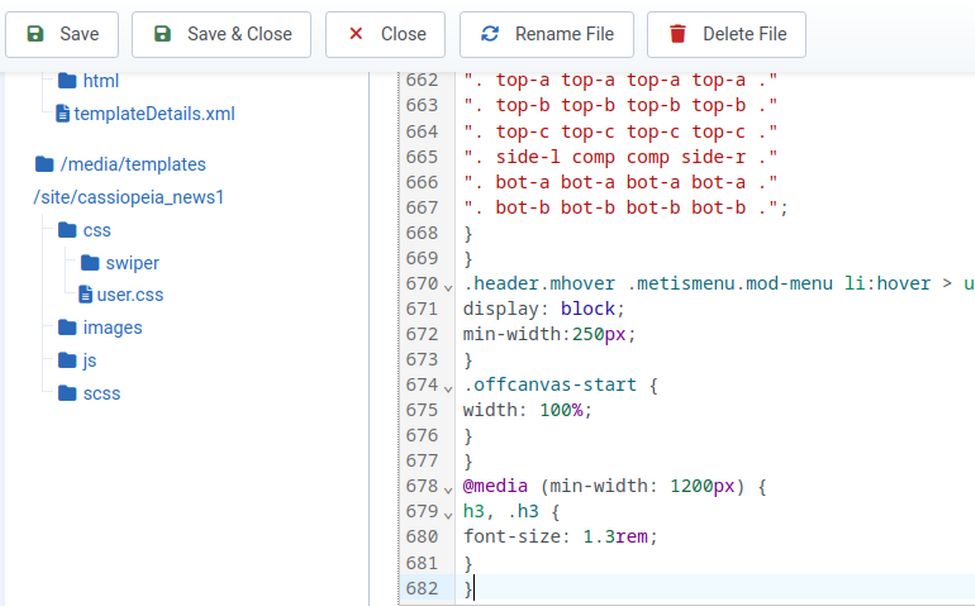
Task: Open the user.css file link
Action: [x=130, y=295]
